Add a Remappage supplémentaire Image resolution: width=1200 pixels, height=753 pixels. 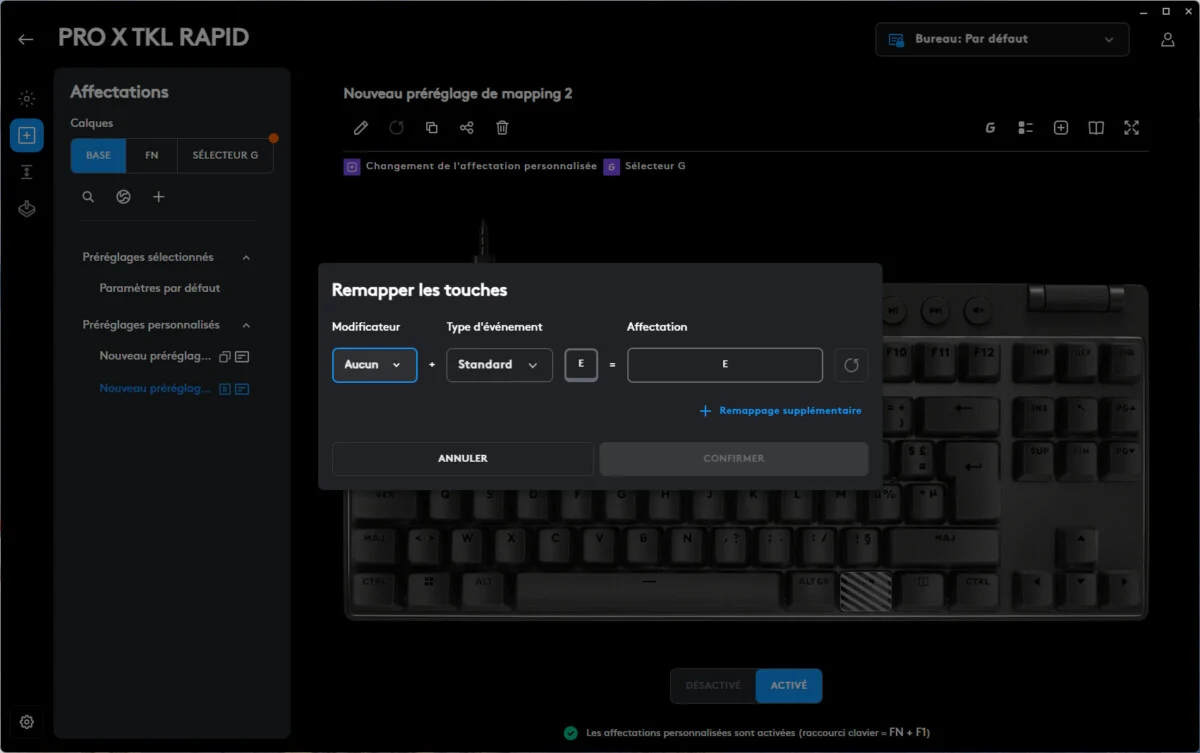coord(780,410)
